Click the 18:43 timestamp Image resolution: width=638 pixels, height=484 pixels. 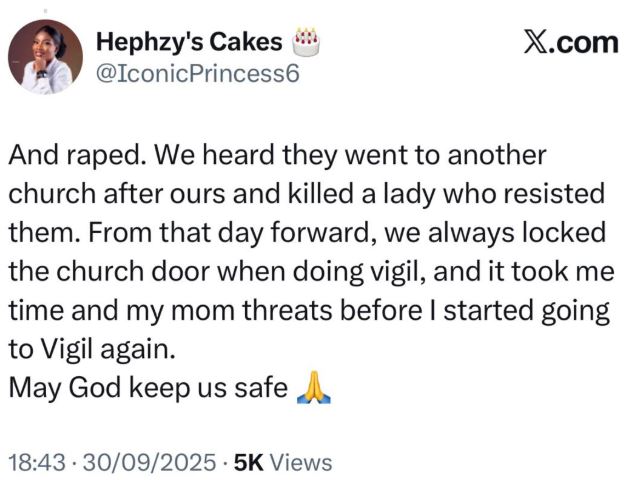[35, 463]
